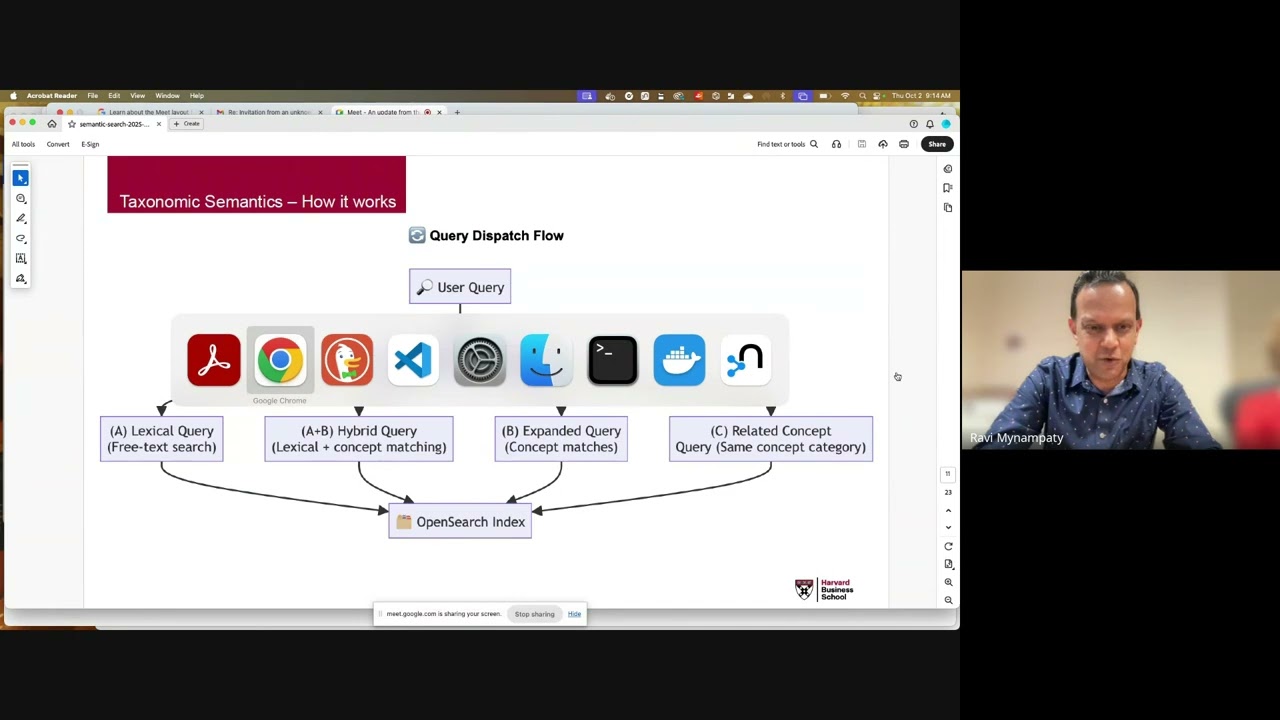Open the page thumbnails copy panel
The image size is (1280, 720).
tap(948, 207)
